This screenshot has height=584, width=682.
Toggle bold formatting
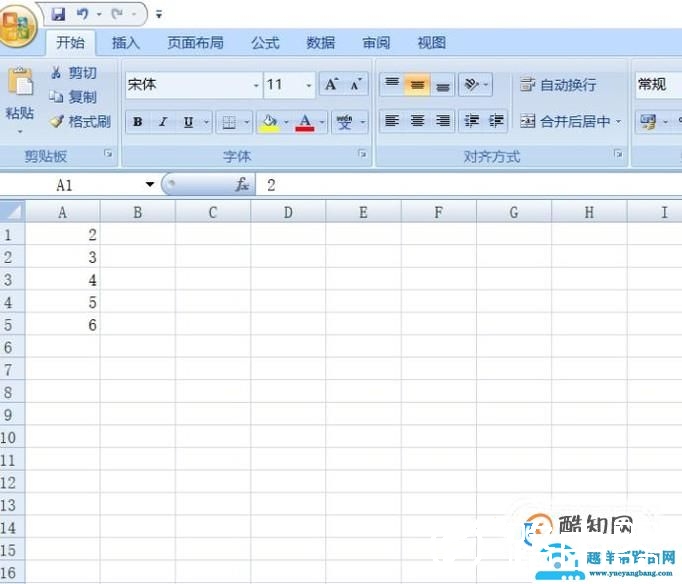[x=137, y=122]
